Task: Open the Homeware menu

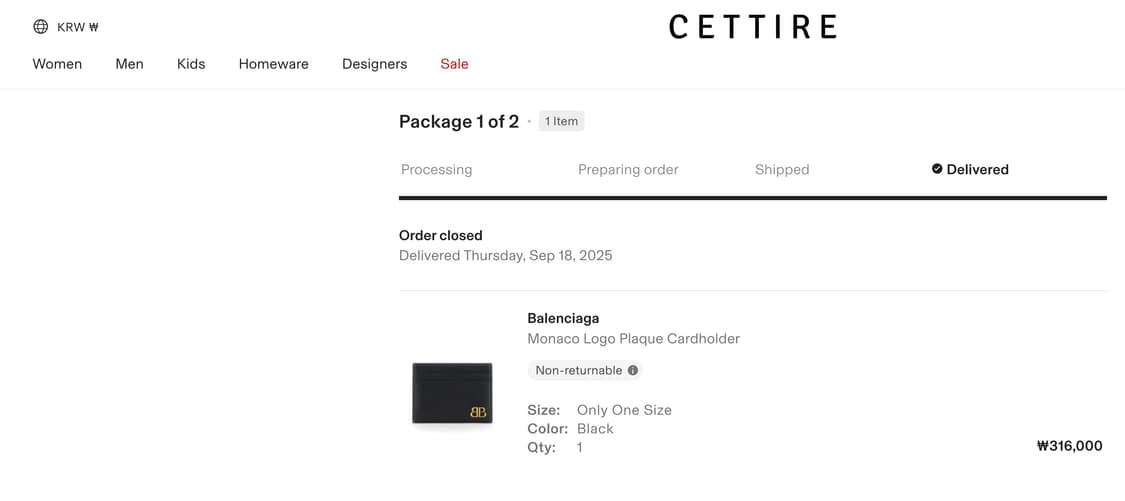Action: tap(273, 64)
